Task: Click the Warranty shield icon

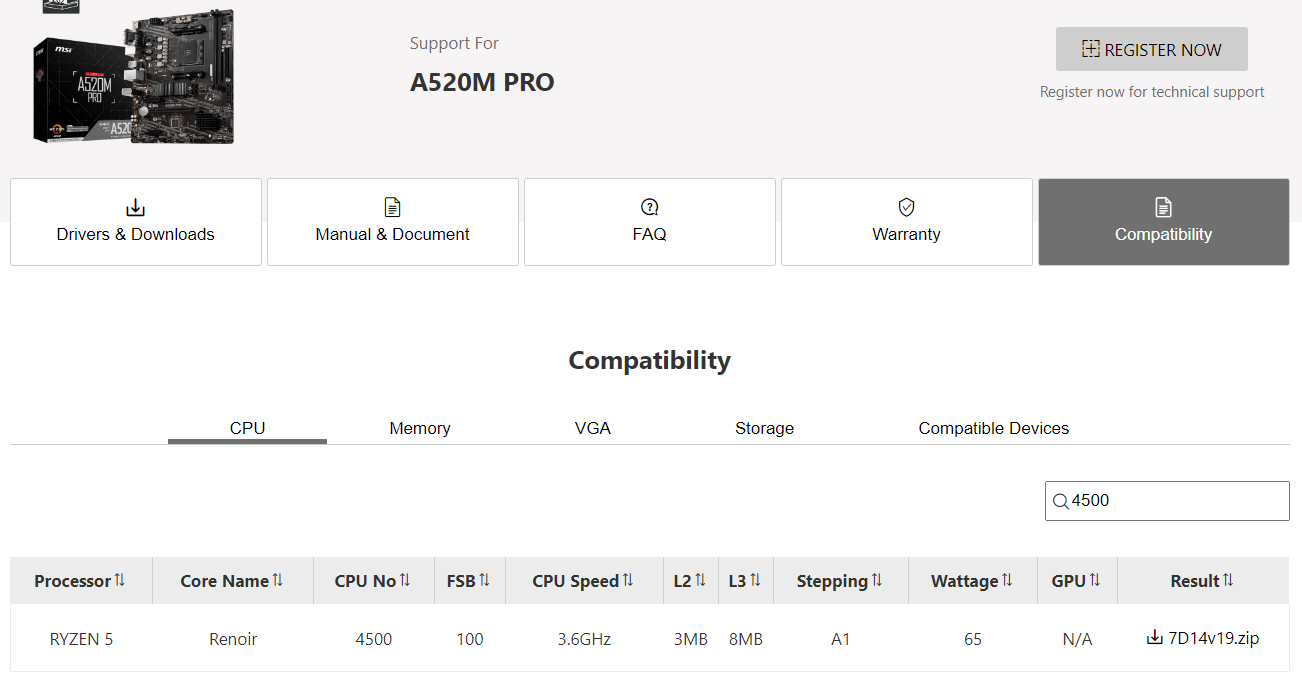Action: (x=906, y=207)
